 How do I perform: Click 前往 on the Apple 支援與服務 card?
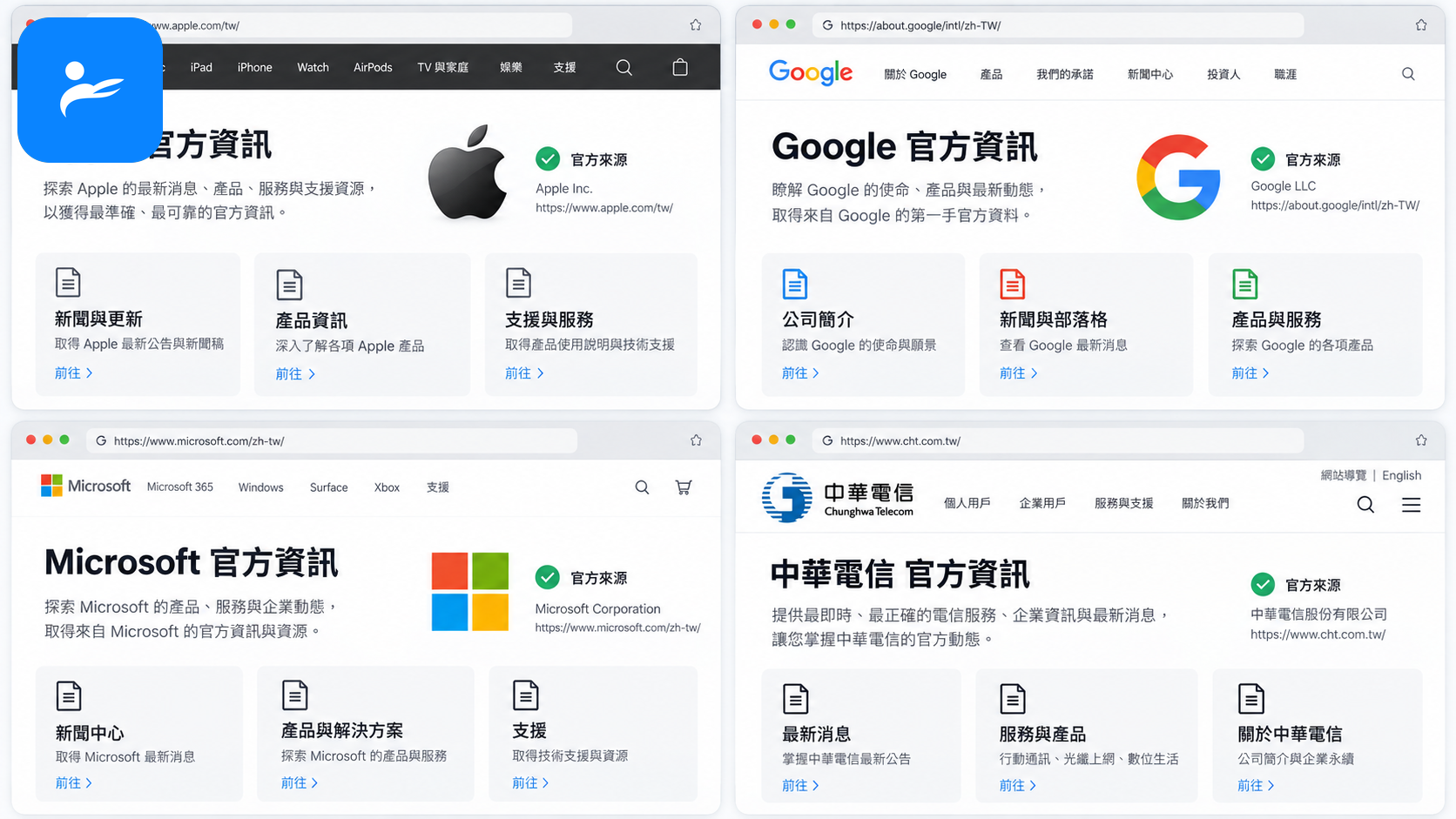(x=525, y=373)
